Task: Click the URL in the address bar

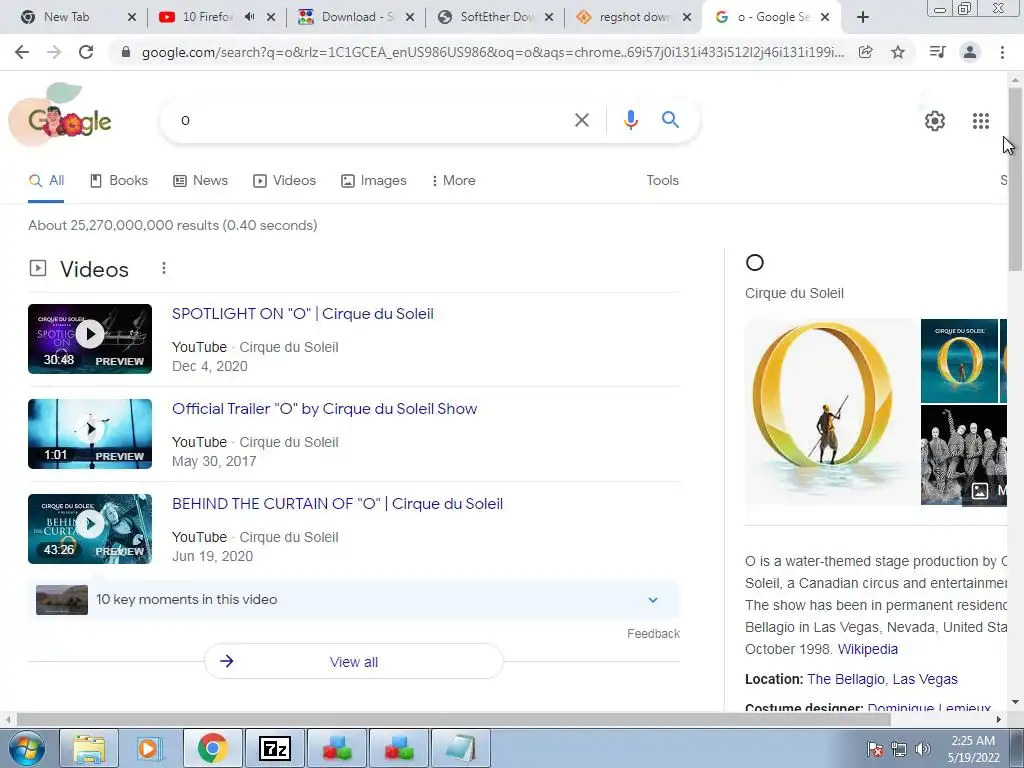Action: coord(492,52)
